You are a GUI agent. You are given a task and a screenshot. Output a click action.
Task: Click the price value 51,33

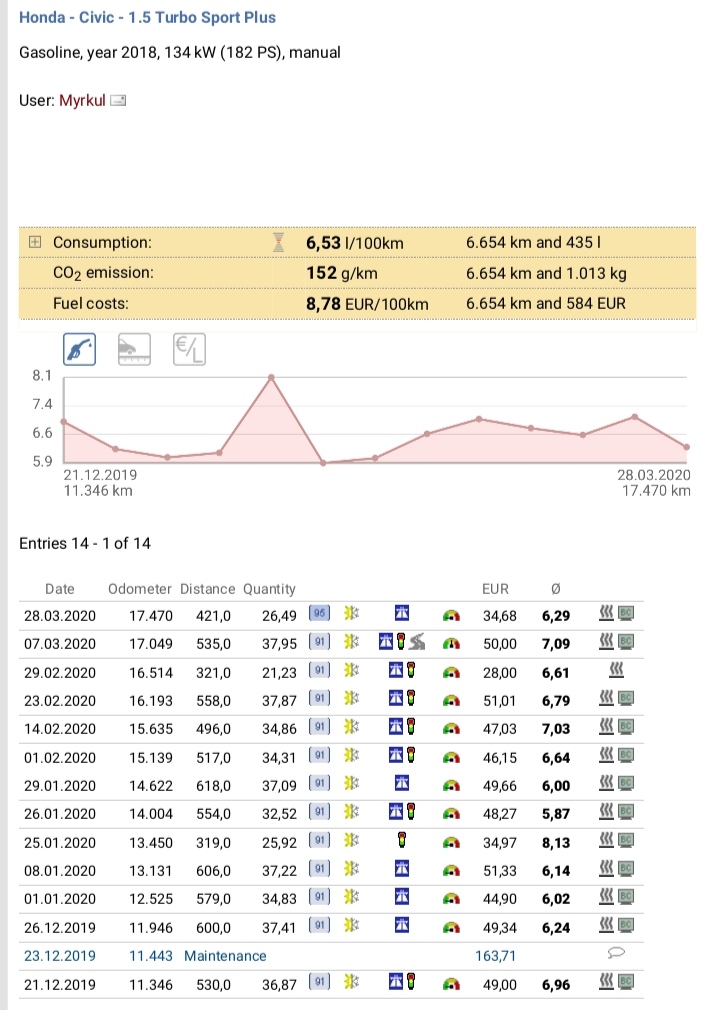[x=500, y=871]
